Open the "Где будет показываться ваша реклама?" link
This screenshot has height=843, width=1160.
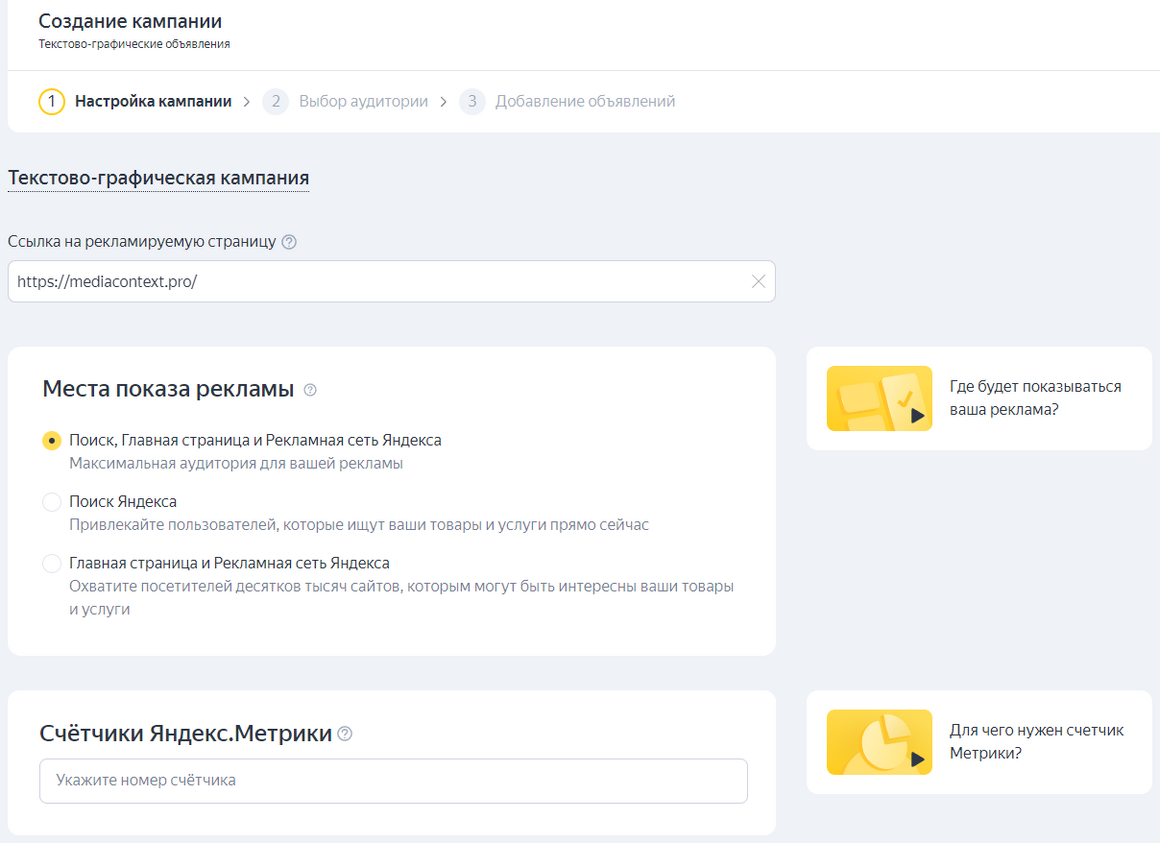pyautogui.click(x=1035, y=398)
